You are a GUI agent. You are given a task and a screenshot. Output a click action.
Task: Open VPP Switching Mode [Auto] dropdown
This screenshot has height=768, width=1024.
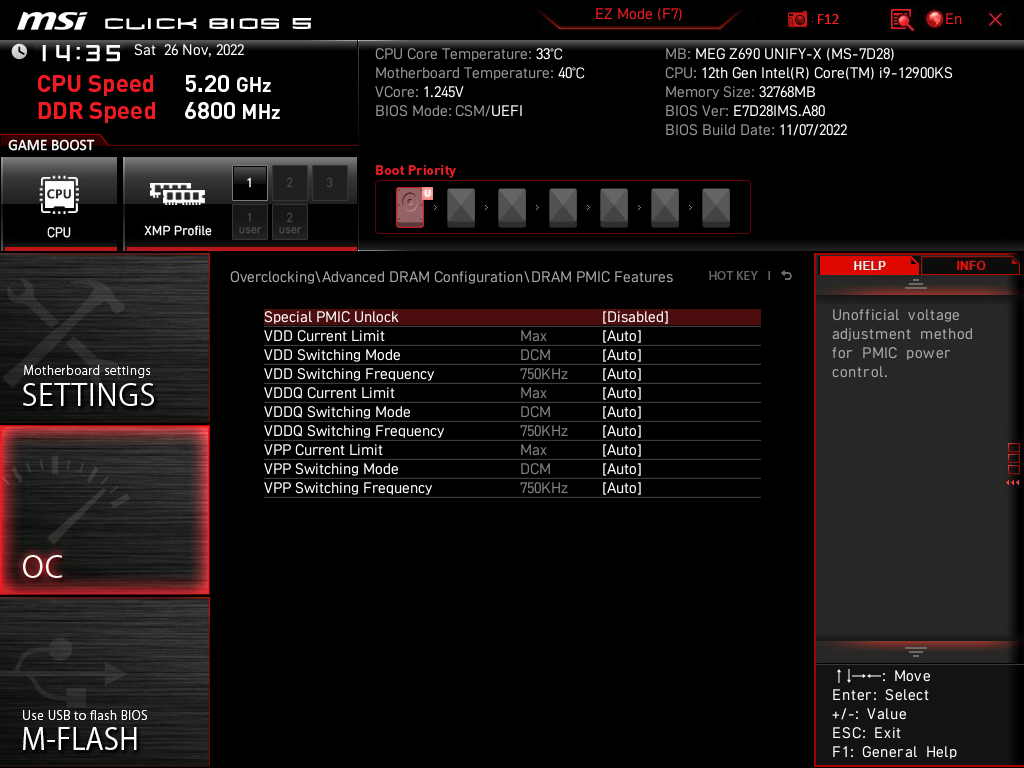[x=622, y=468]
